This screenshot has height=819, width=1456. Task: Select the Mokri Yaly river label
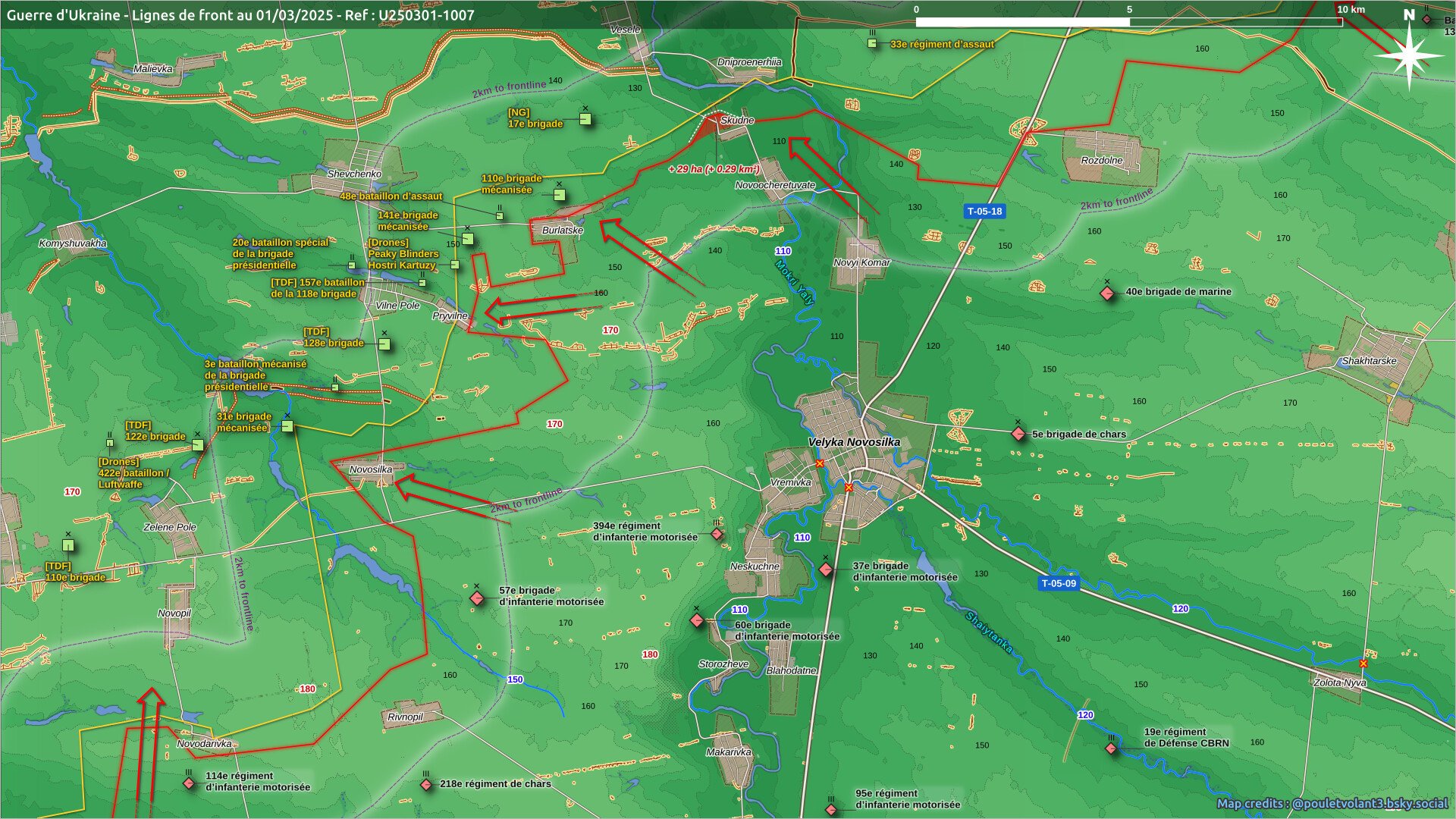click(x=795, y=283)
